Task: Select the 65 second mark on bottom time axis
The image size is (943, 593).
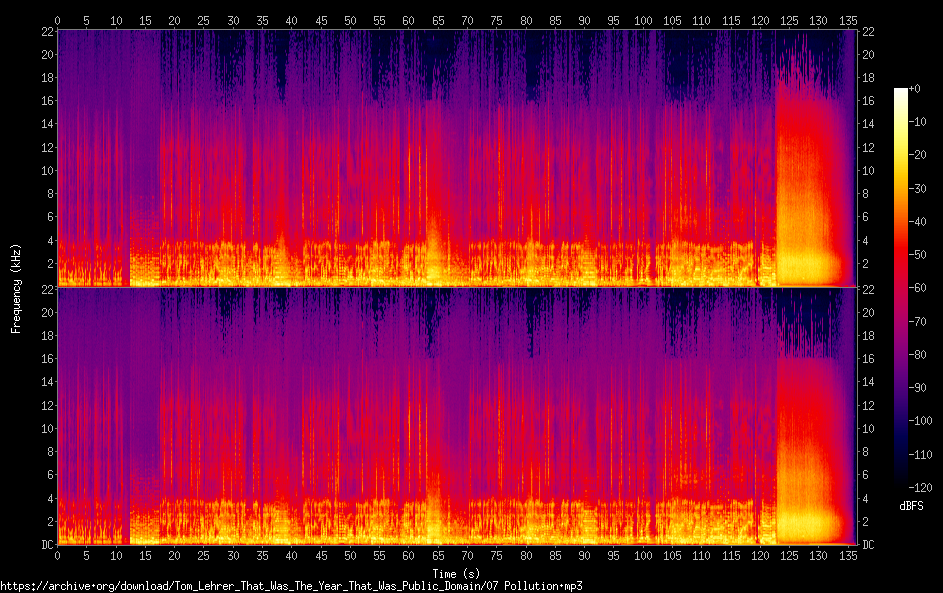Action: [x=437, y=555]
